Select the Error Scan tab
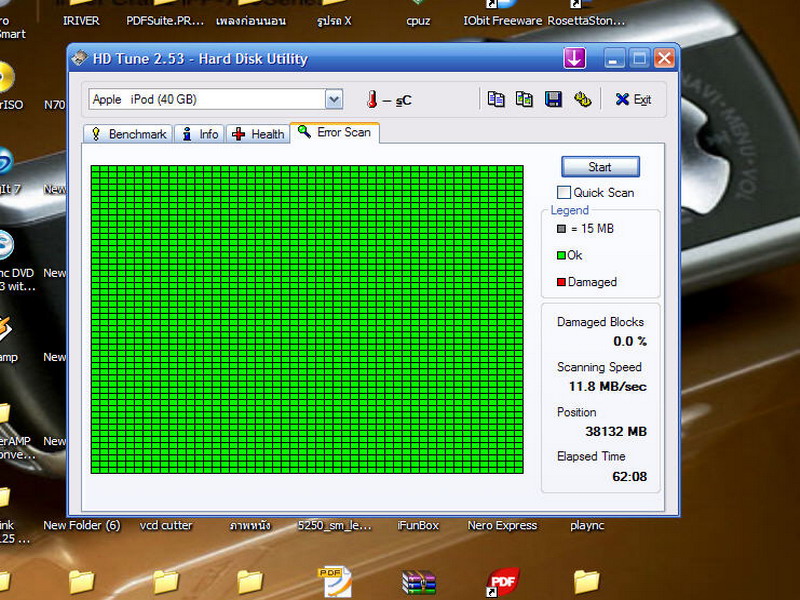 coord(335,132)
